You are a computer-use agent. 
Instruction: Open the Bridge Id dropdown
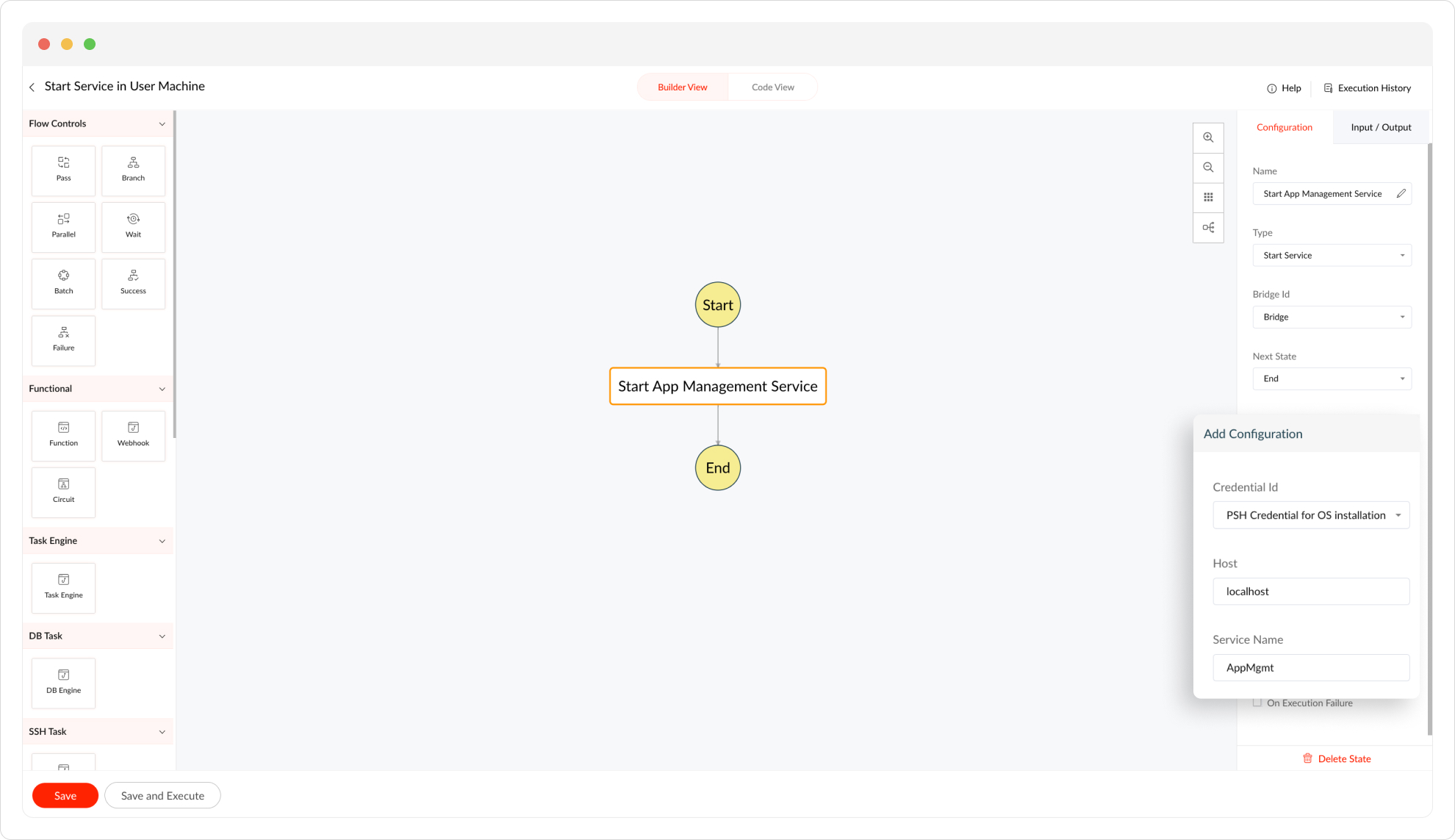point(1332,317)
